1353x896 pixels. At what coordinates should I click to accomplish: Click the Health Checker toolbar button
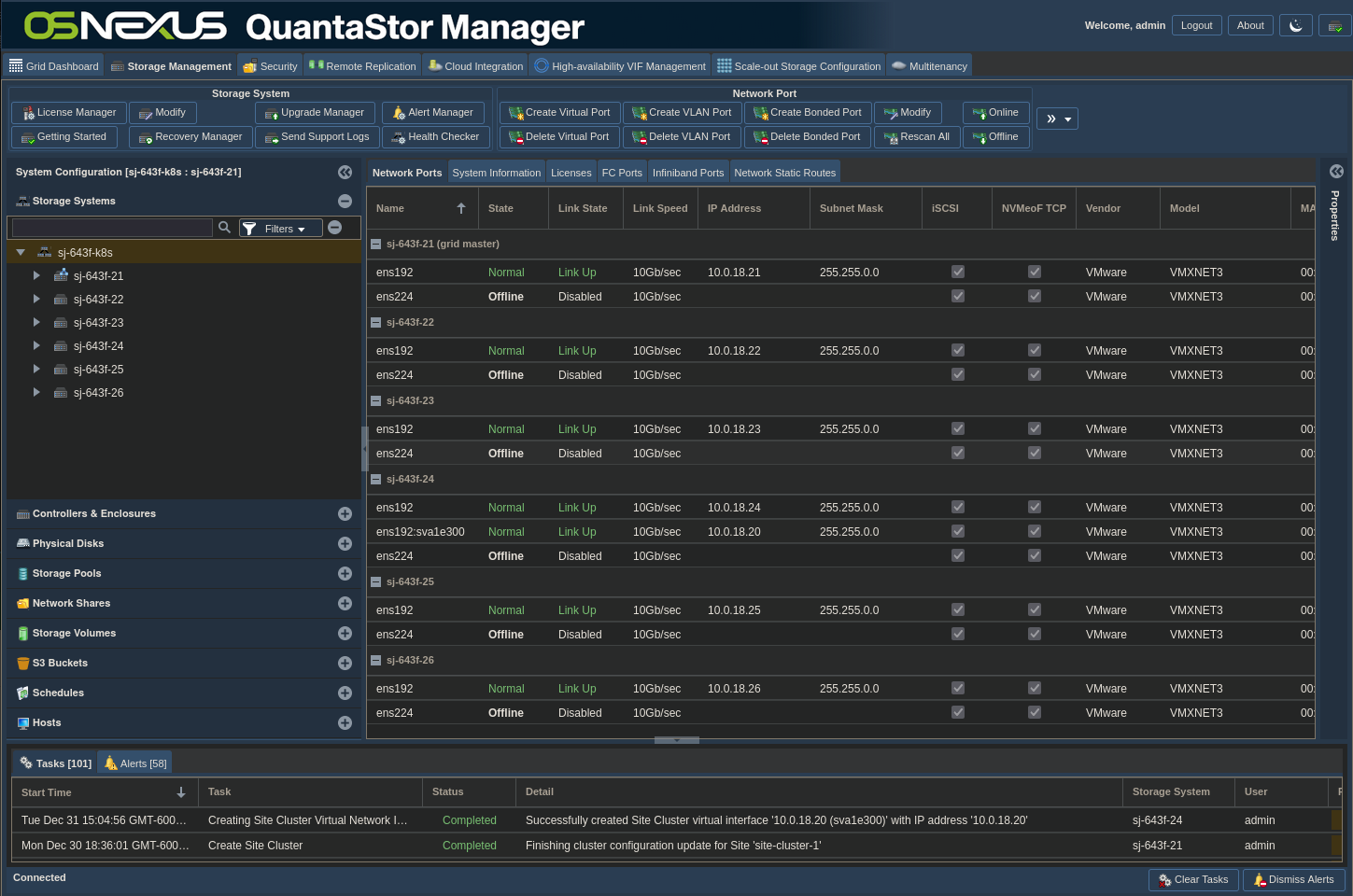(x=434, y=137)
